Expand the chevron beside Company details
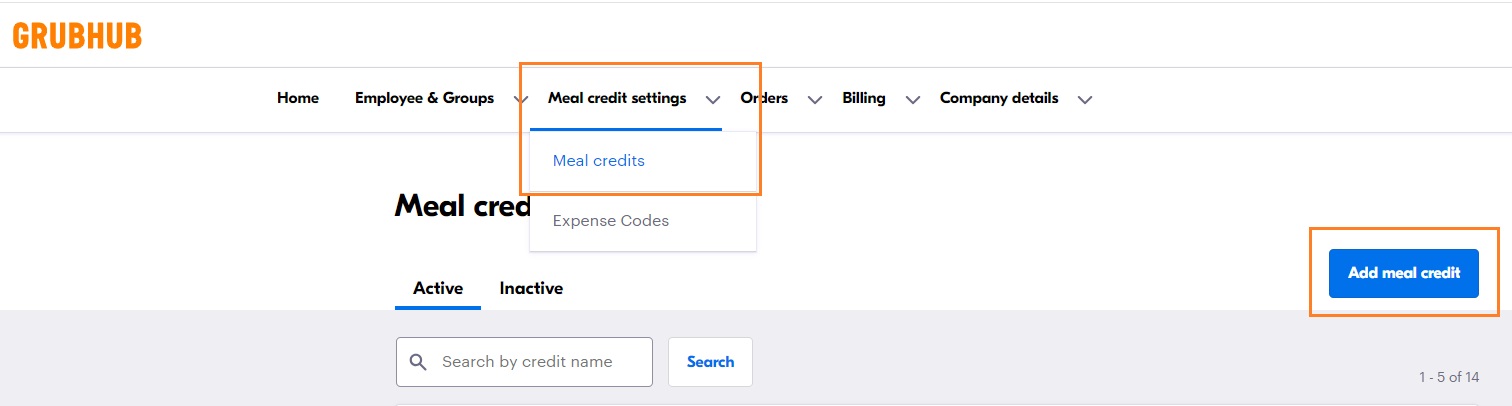This screenshot has width=1512, height=406. 1085,99
